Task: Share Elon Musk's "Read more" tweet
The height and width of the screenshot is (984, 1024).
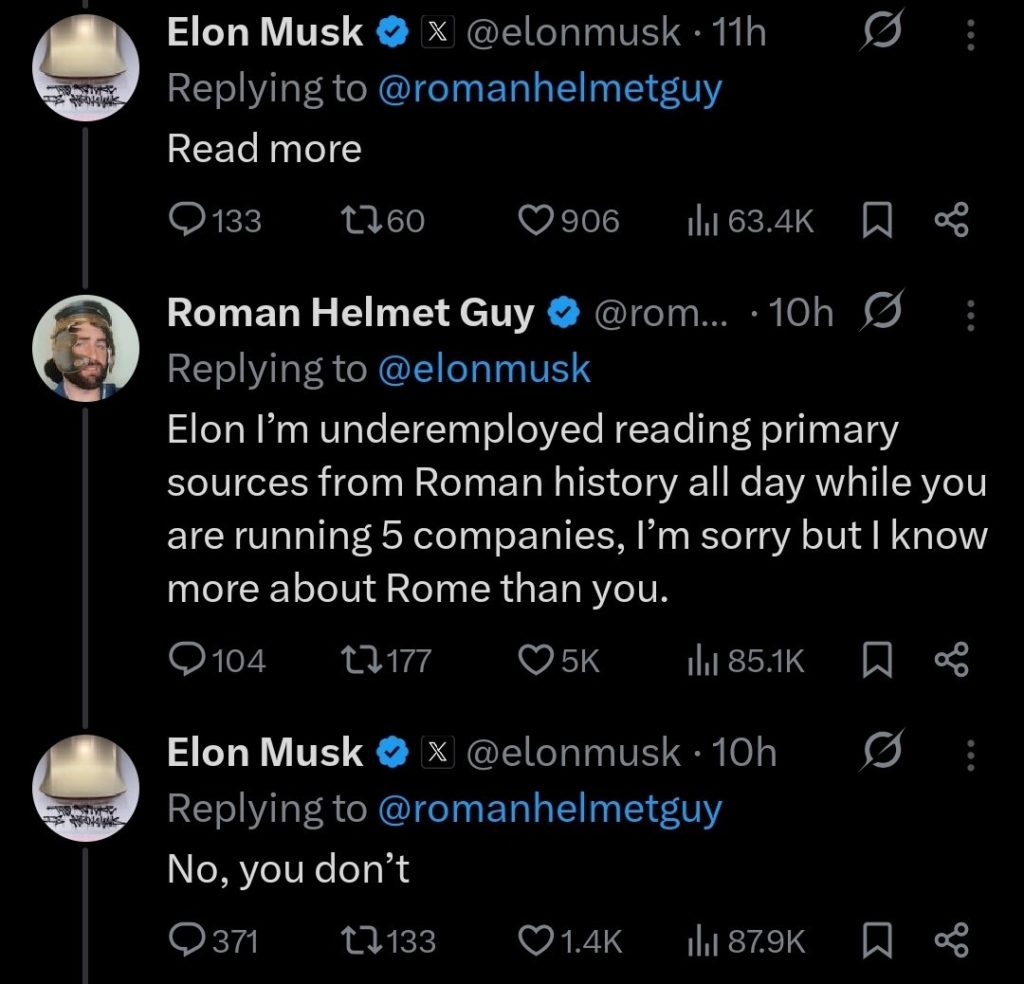Action: click(x=950, y=220)
